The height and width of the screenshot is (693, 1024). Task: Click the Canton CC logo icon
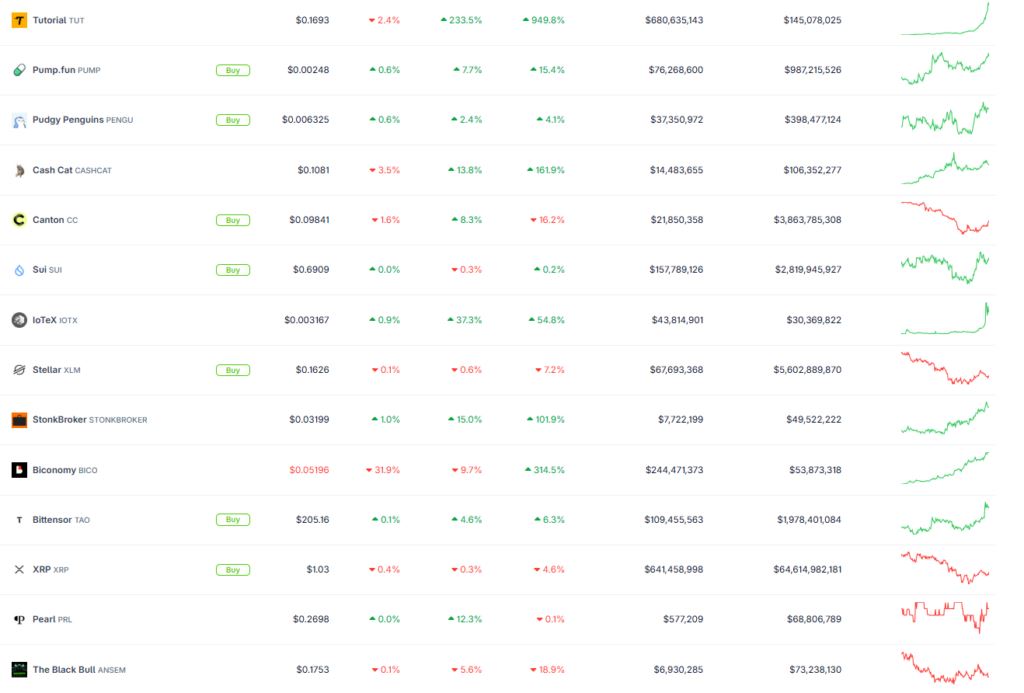20,220
